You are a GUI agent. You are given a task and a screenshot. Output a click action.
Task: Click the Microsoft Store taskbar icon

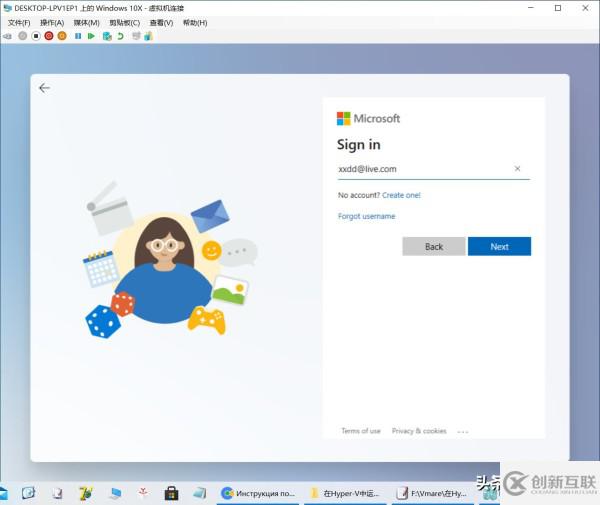171,494
